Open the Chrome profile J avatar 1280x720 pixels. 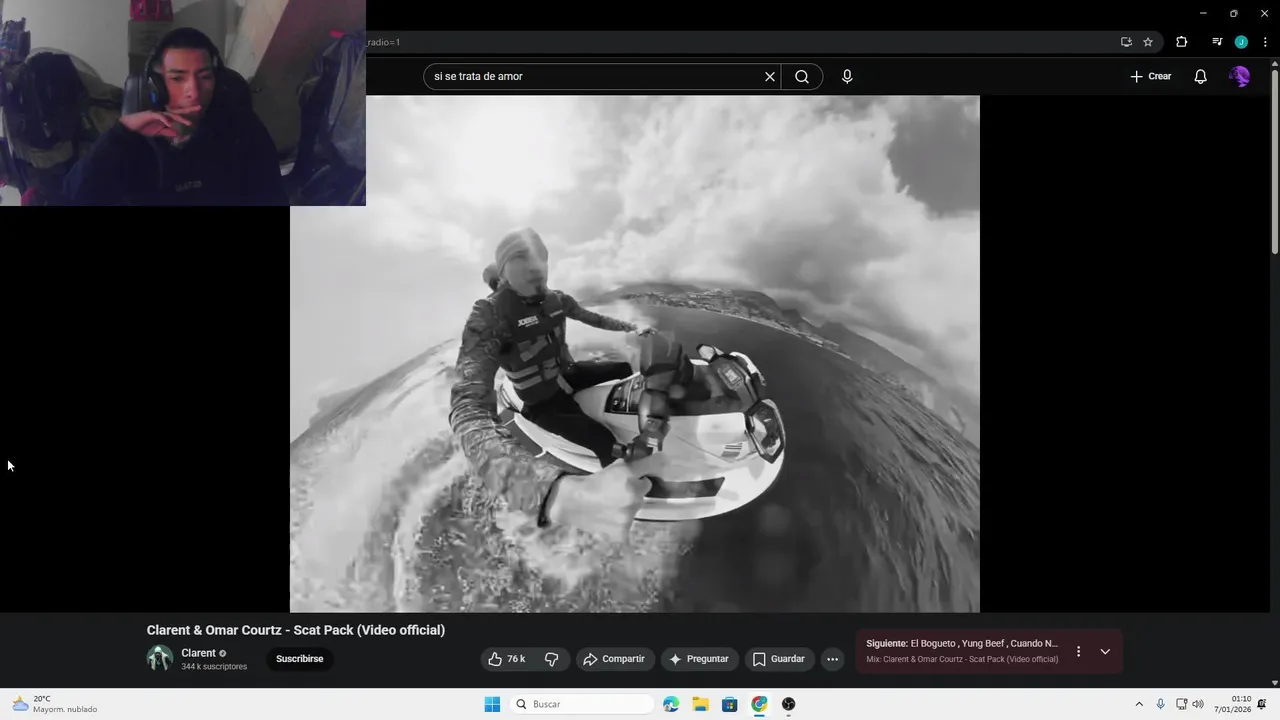coord(1241,42)
